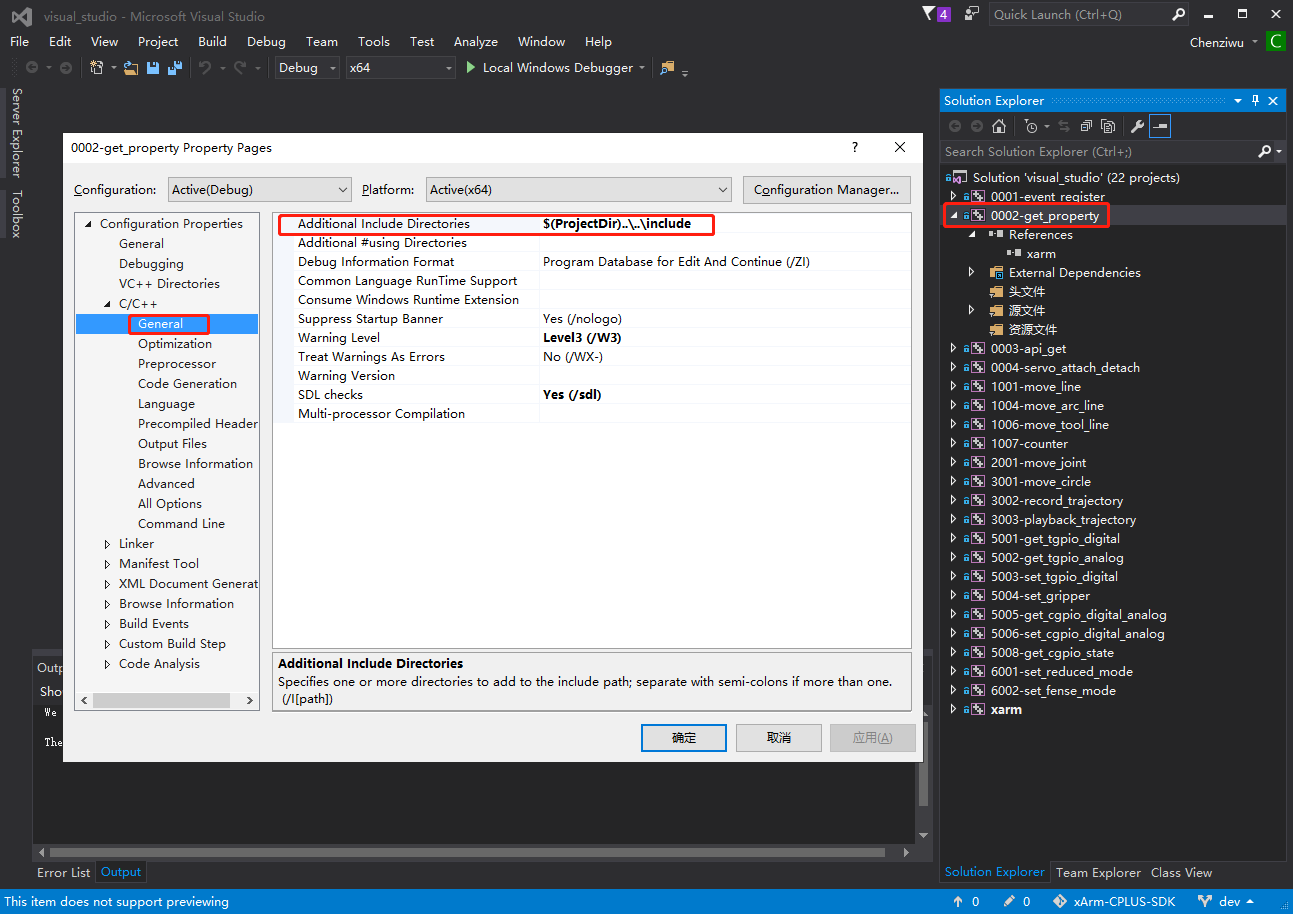Viewport: 1293px width, 914px height.
Task: Collapse the 0002-get_property project node
Action: pyautogui.click(x=953, y=216)
